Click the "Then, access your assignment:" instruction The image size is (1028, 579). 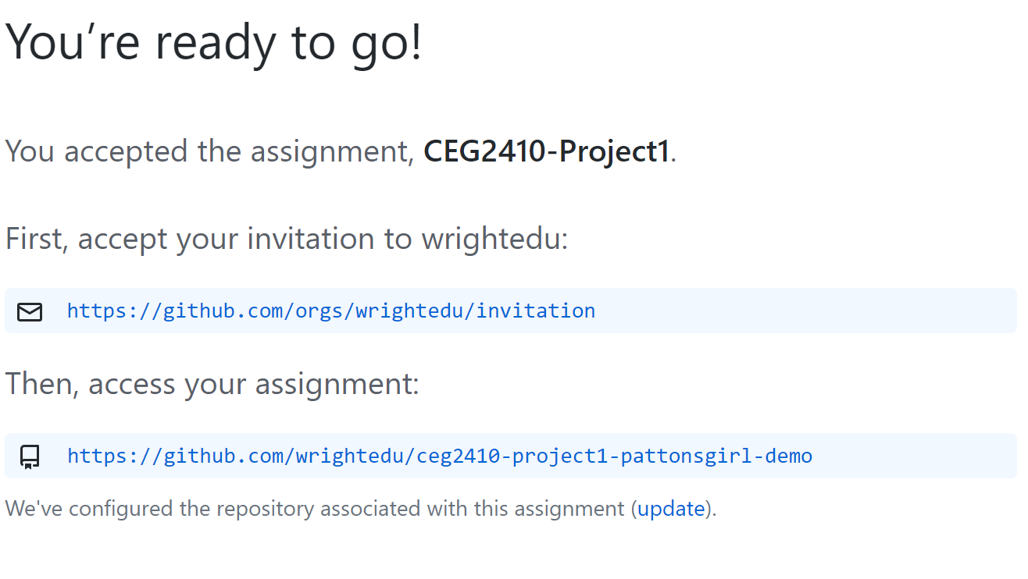tap(212, 384)
